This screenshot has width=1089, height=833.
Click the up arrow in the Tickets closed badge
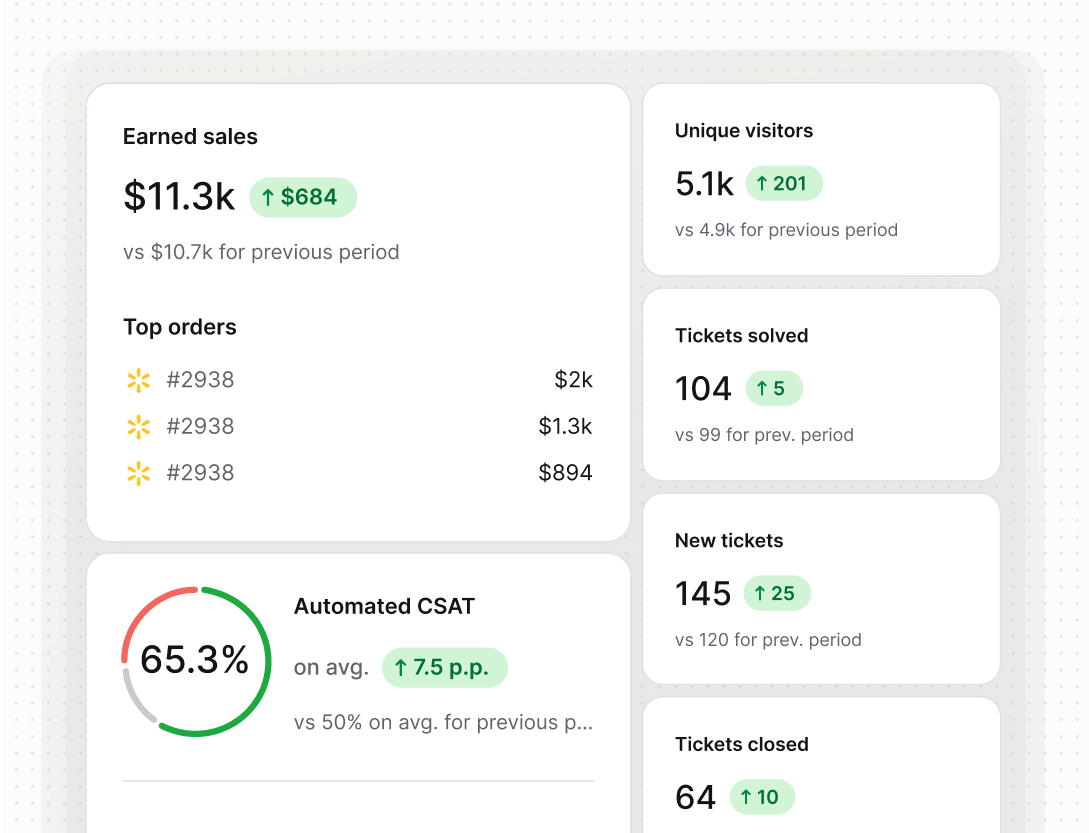[746, 797]
